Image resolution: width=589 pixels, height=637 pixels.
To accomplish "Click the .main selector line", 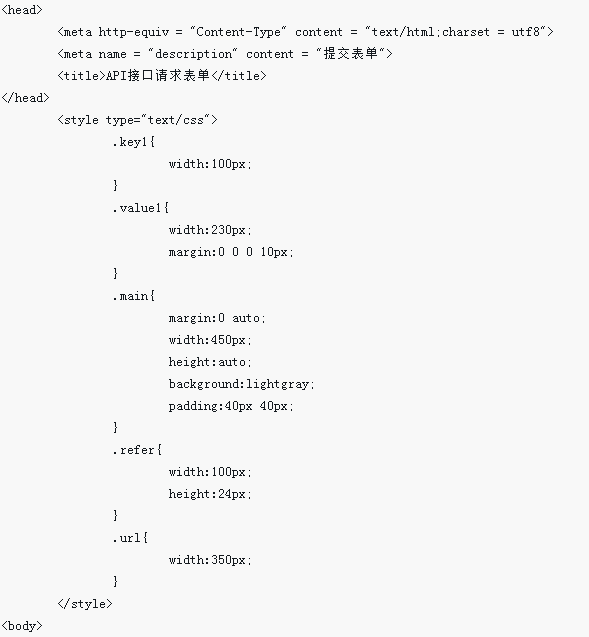I will coord(134,296).
